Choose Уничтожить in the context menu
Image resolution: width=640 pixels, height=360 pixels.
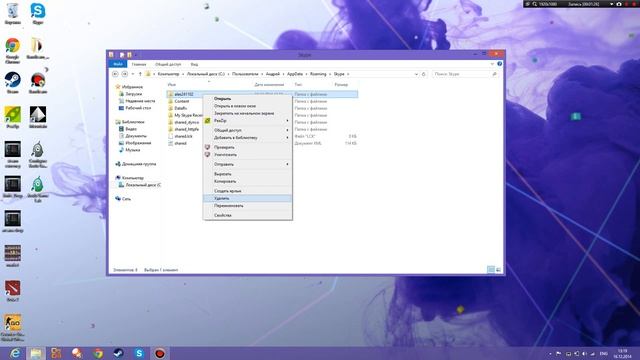click(247, 155)
